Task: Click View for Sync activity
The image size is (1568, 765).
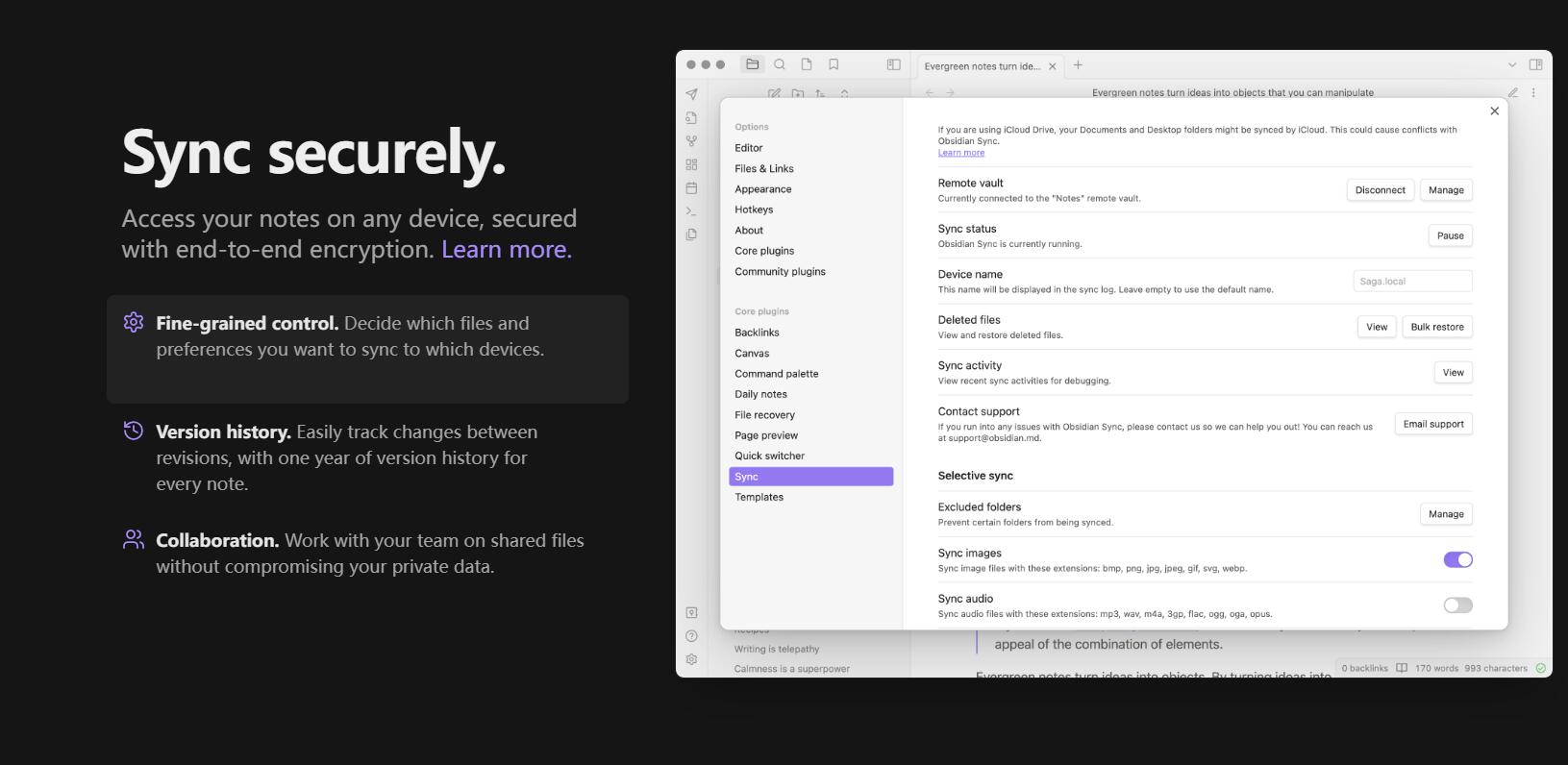Action: 1453,373
